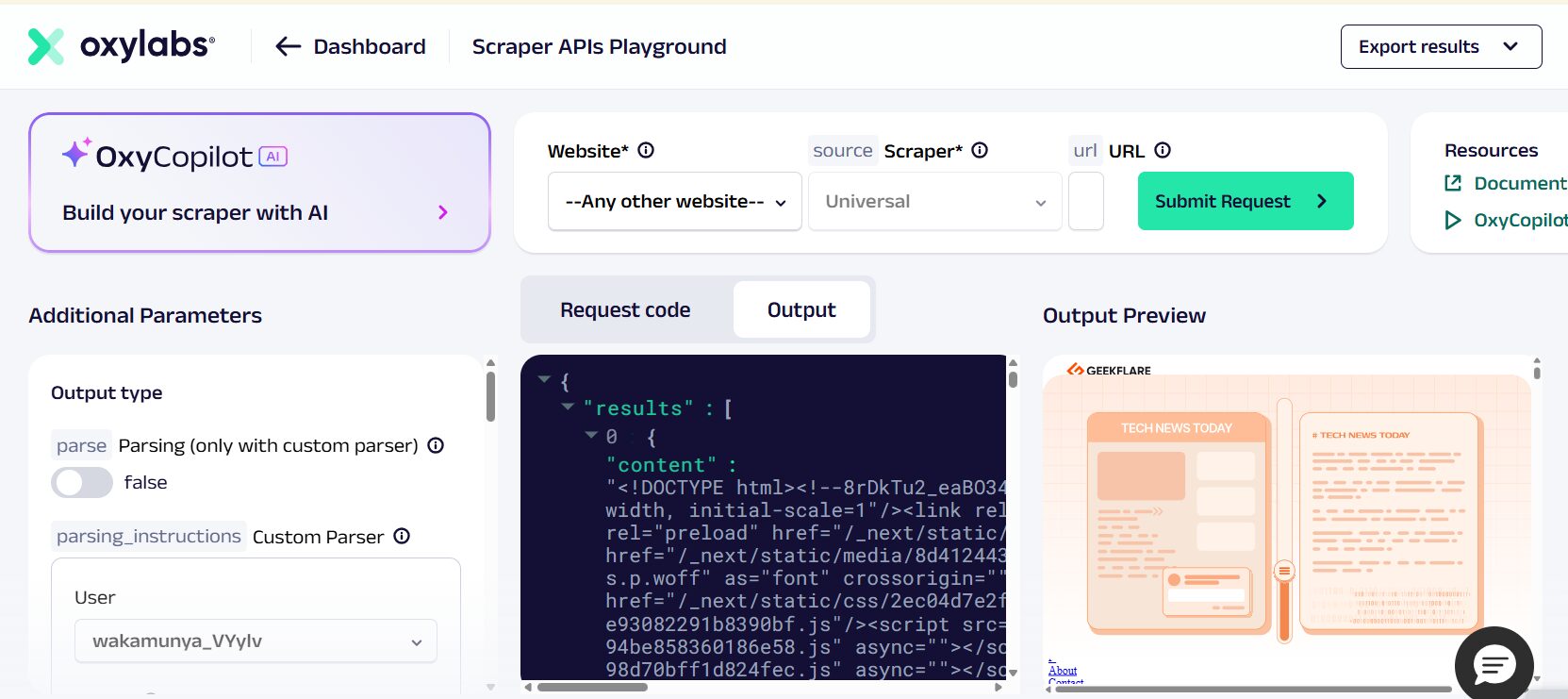
Task: Click the url parameter tag
Action: 1085,150
